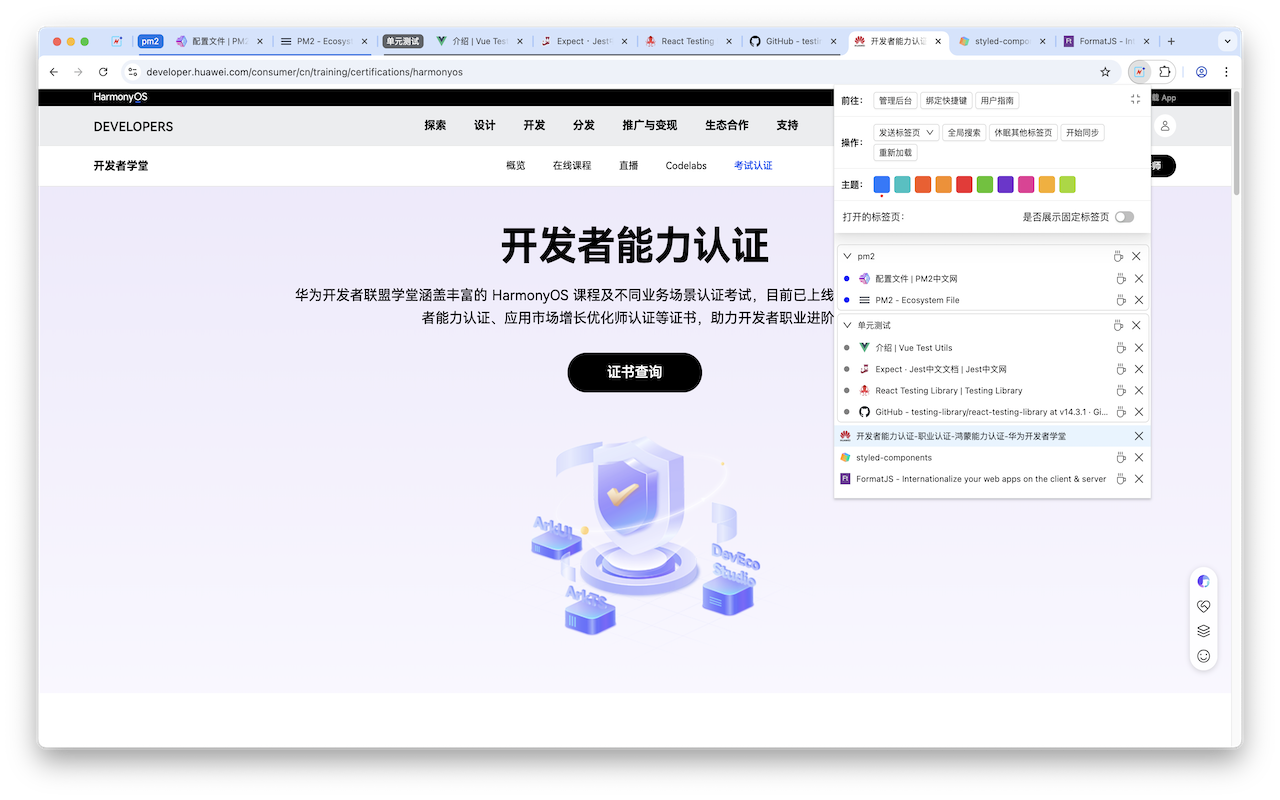The width and height of the screenshot is (1280, 800).
Task: Close the pm2 group in the extension list
Action: [1136, 256]
